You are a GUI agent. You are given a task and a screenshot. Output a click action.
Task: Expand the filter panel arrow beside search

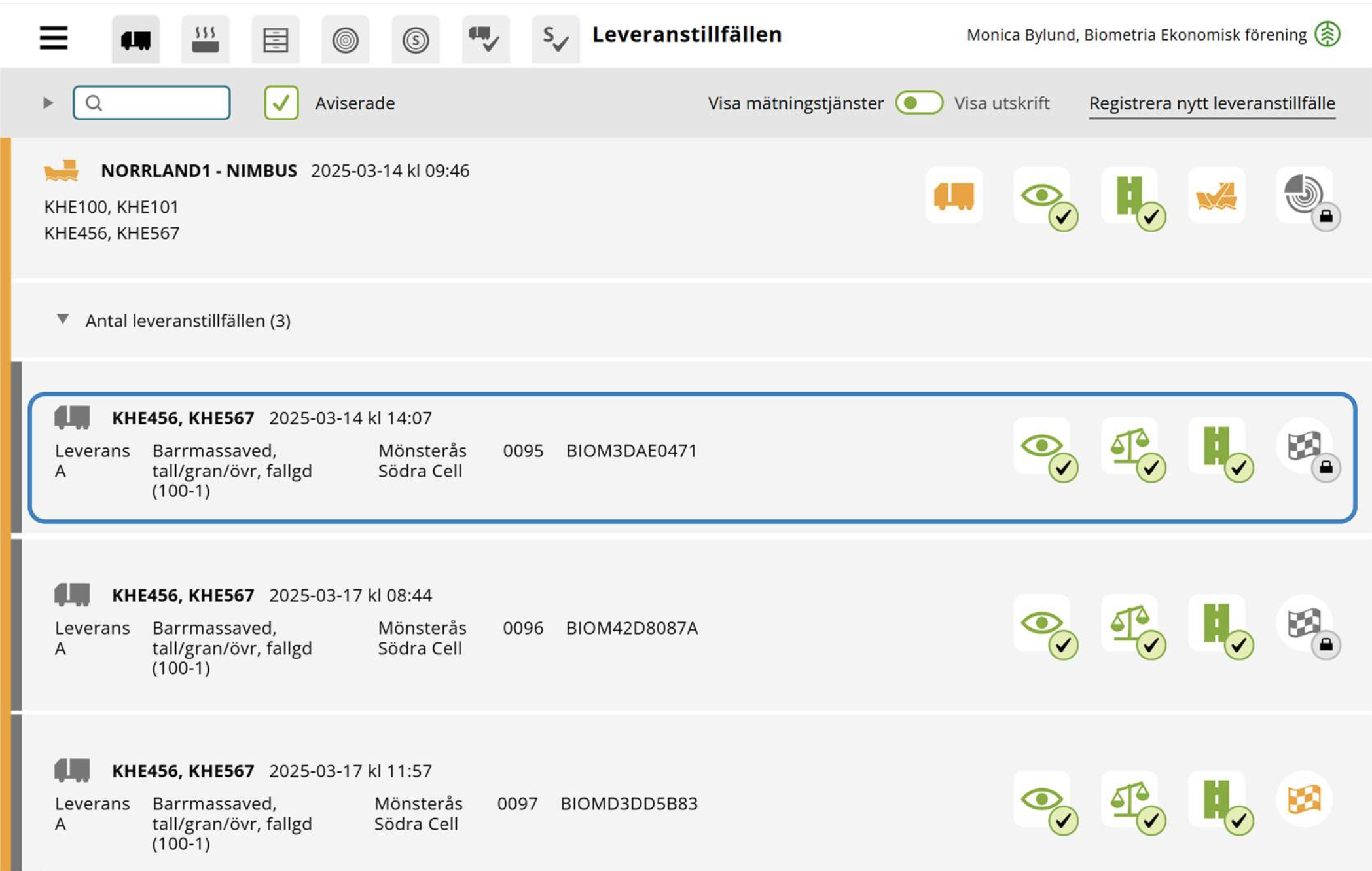[48, 103]
